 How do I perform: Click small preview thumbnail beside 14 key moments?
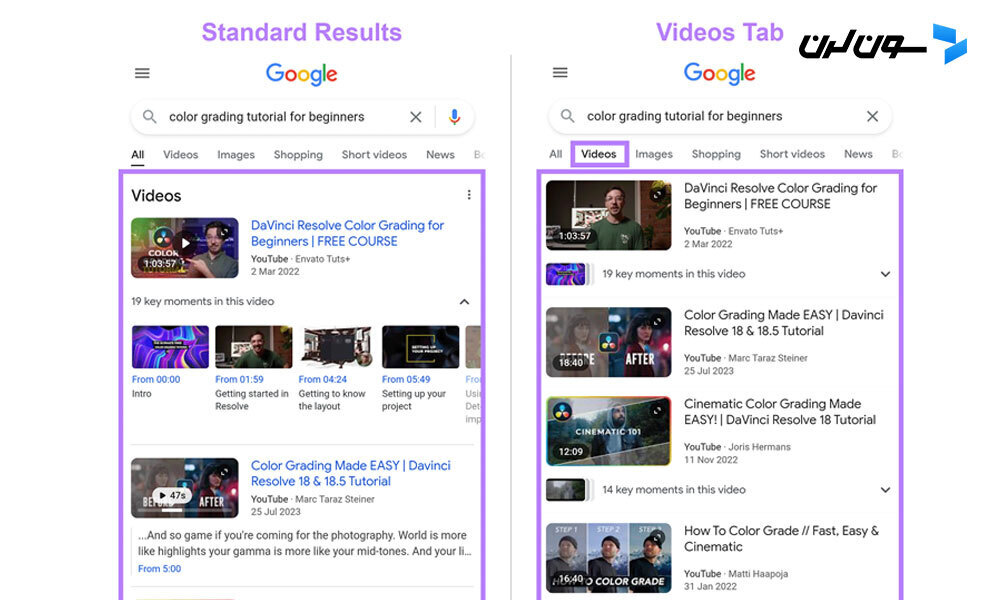click(566, 490)
